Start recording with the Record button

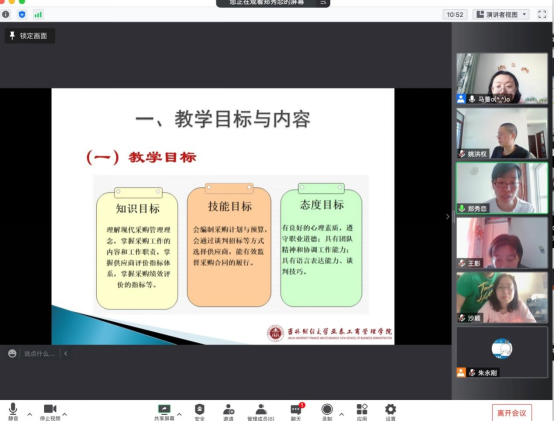(x=327, y=412)
